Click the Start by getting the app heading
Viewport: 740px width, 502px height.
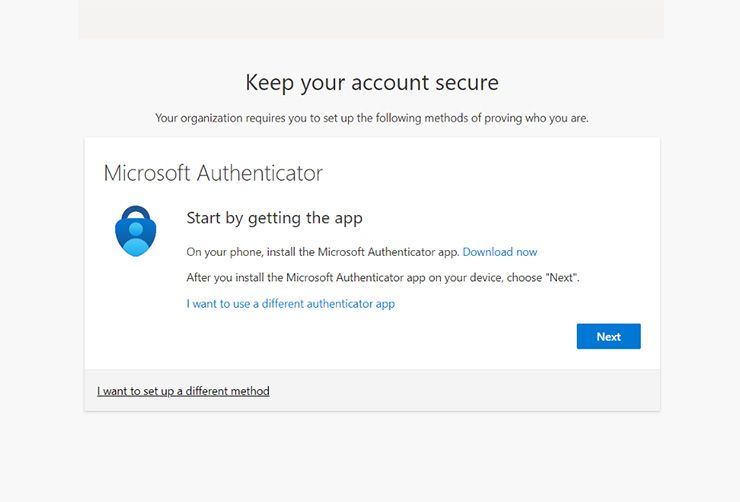pyautogui.click(x=275, y=218)
